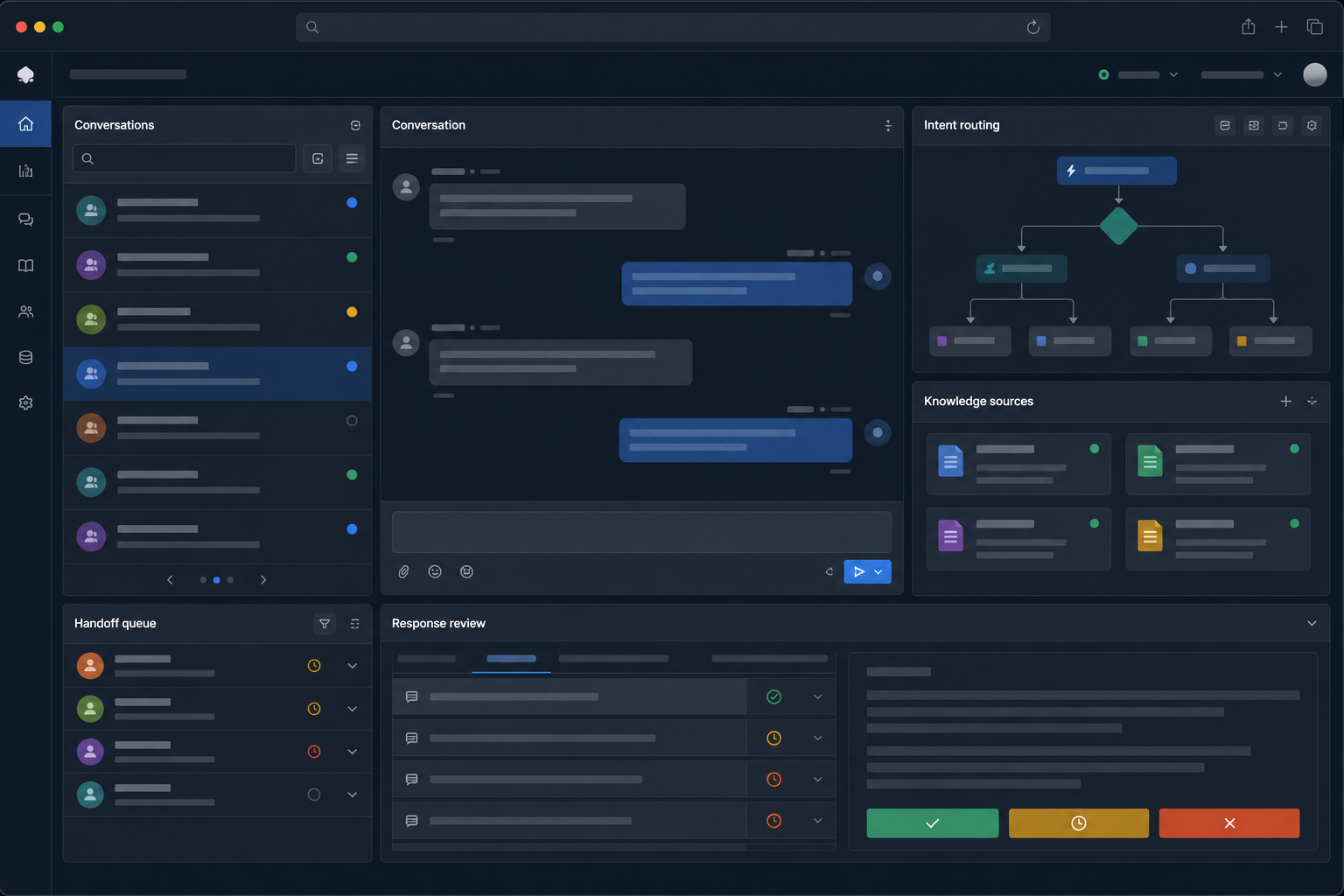Click the green check status in Response review
This screenshot has height=896, width=1344.
click(773, 696)
